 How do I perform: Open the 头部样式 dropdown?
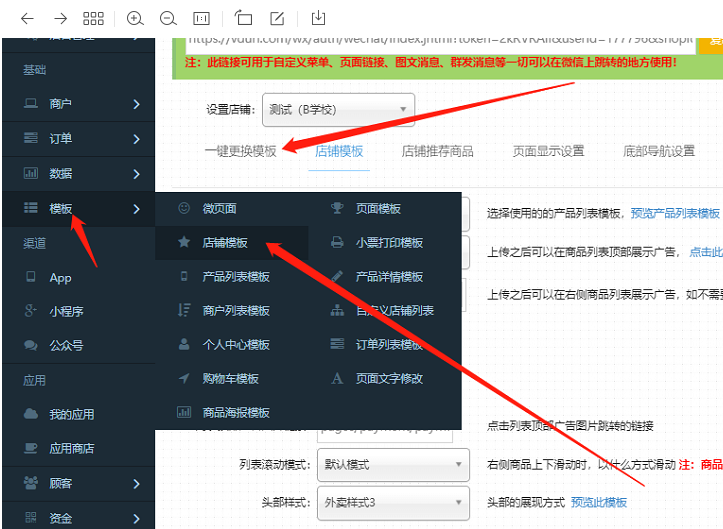pos(391,501)
